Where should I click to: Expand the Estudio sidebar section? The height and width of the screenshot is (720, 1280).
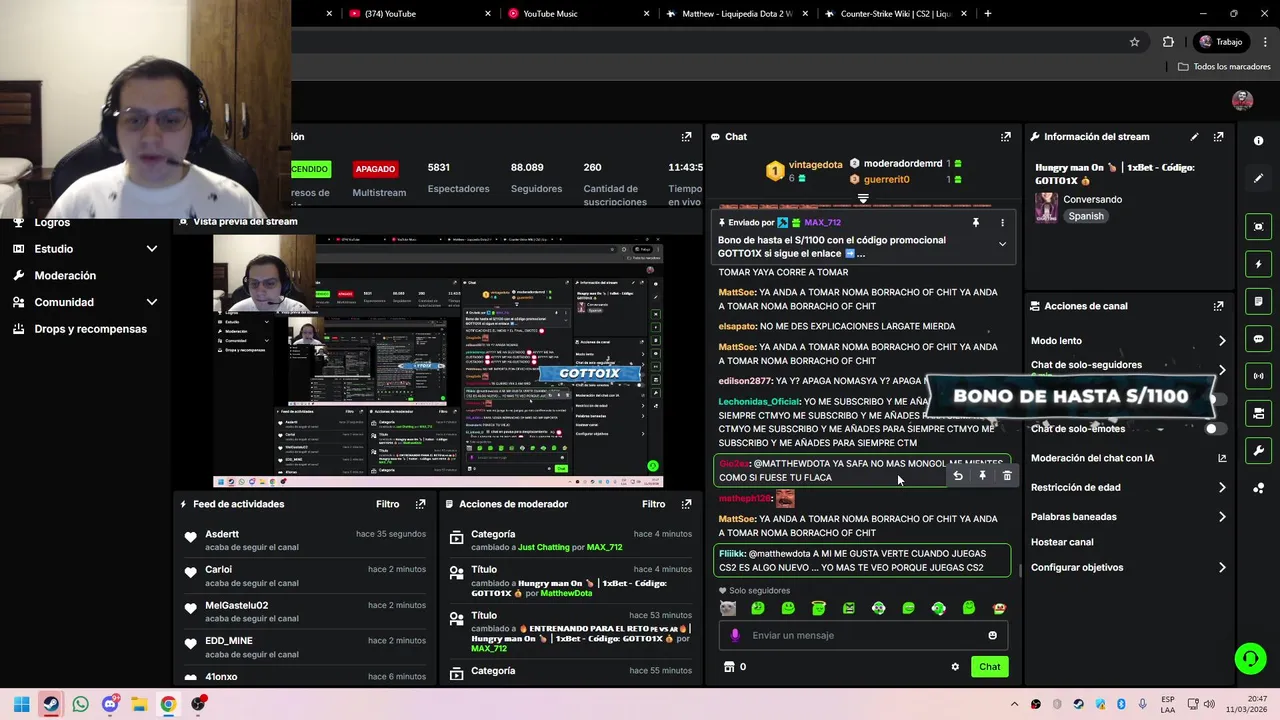click(152, 249)
